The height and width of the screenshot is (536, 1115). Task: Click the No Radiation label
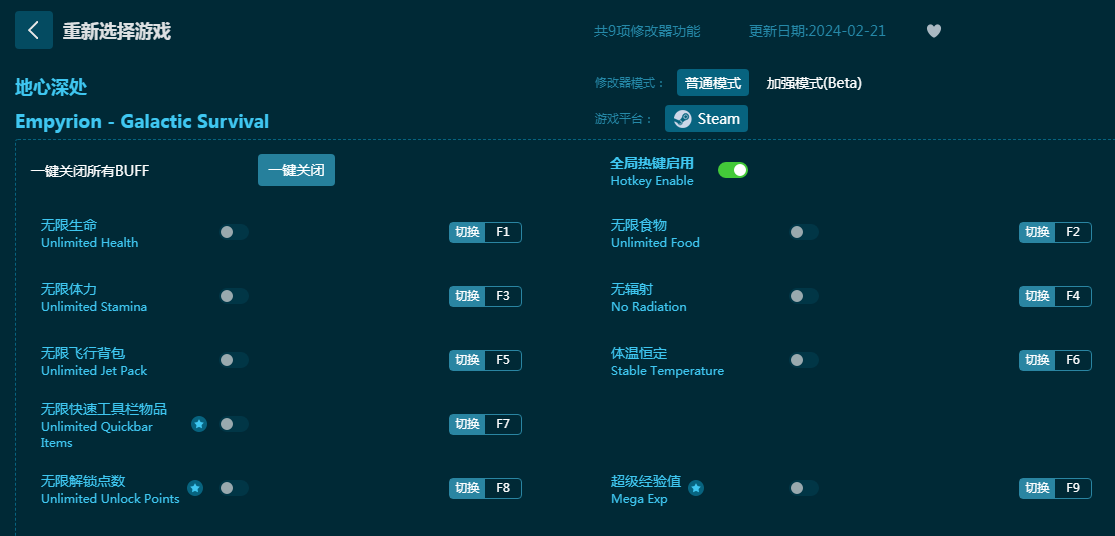(649, 306)
